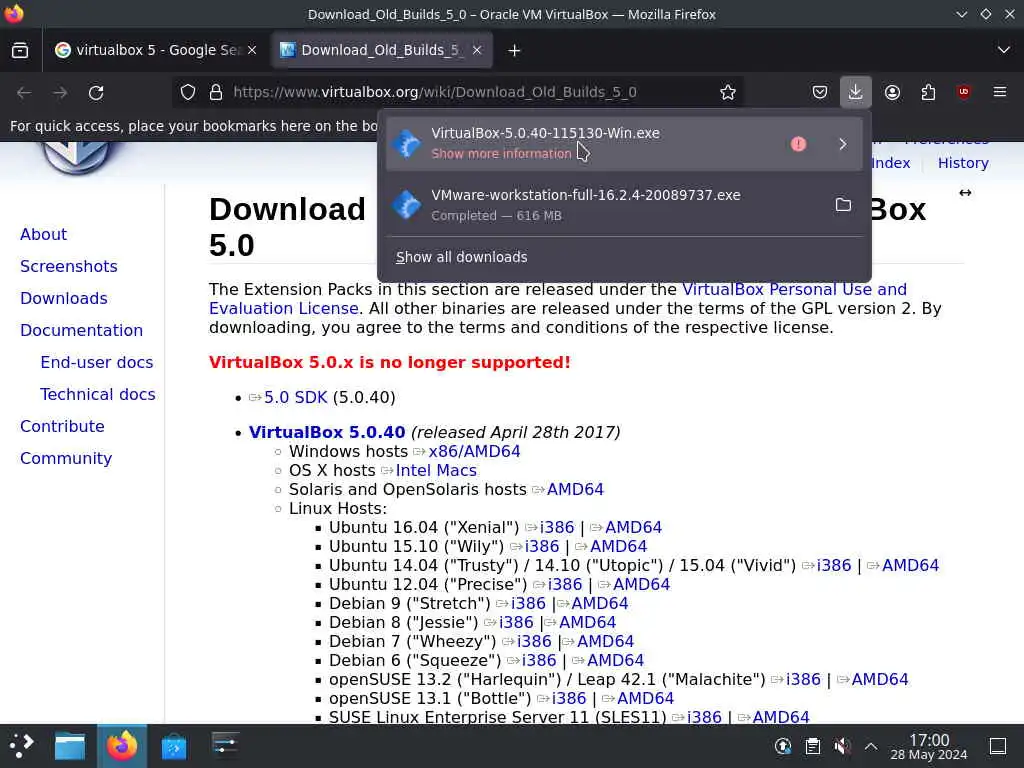Open uBlock Origin extension icon

(964, 92)
